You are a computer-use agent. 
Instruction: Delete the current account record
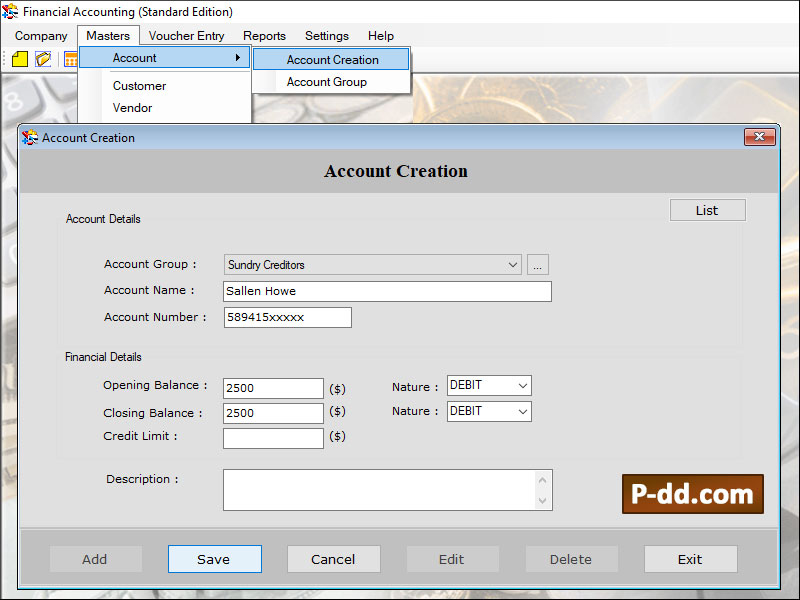pyautogui.click(x=571, y=559)
